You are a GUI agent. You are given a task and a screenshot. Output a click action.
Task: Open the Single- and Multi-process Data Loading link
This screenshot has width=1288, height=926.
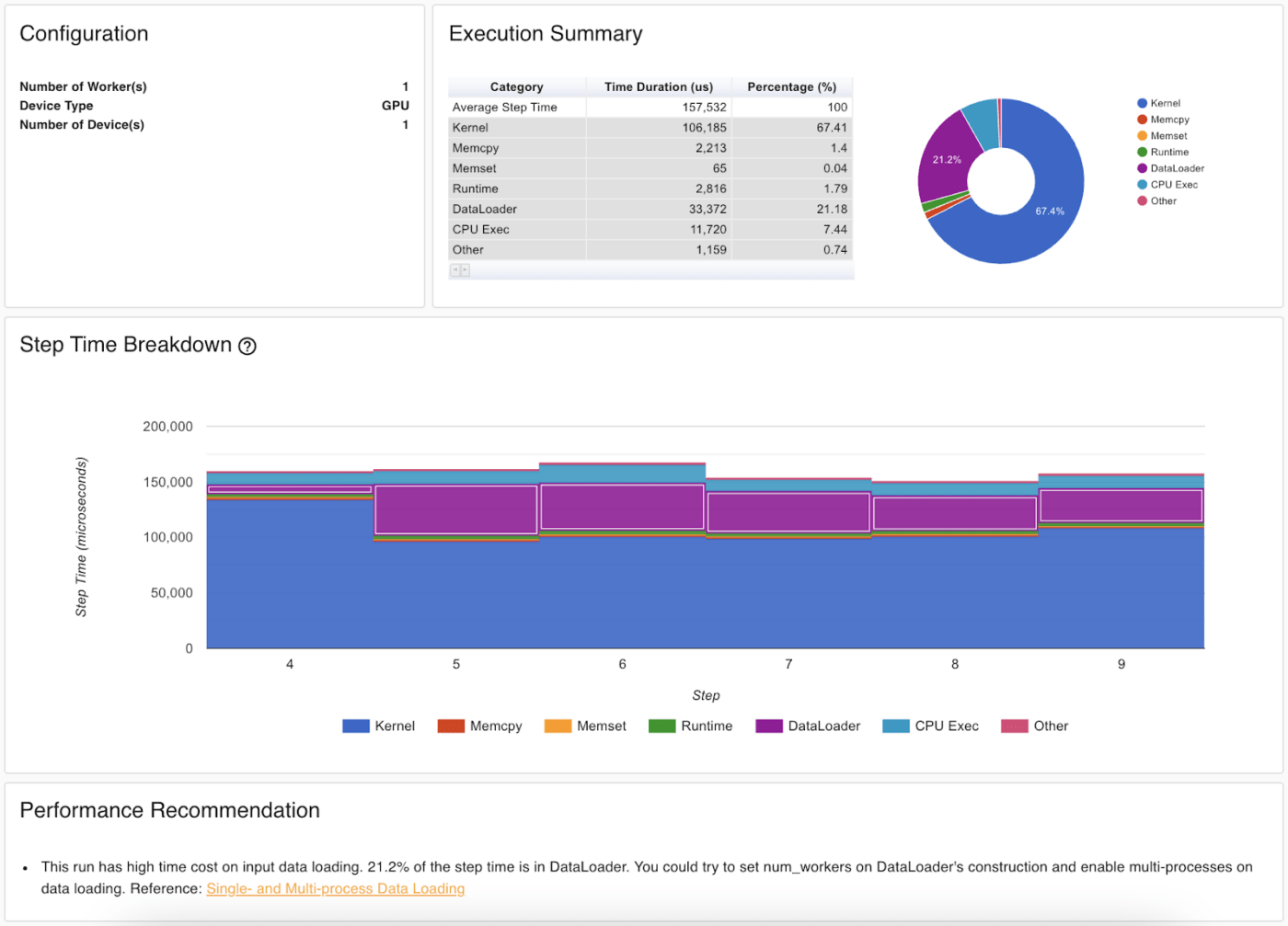coord(335,888)
